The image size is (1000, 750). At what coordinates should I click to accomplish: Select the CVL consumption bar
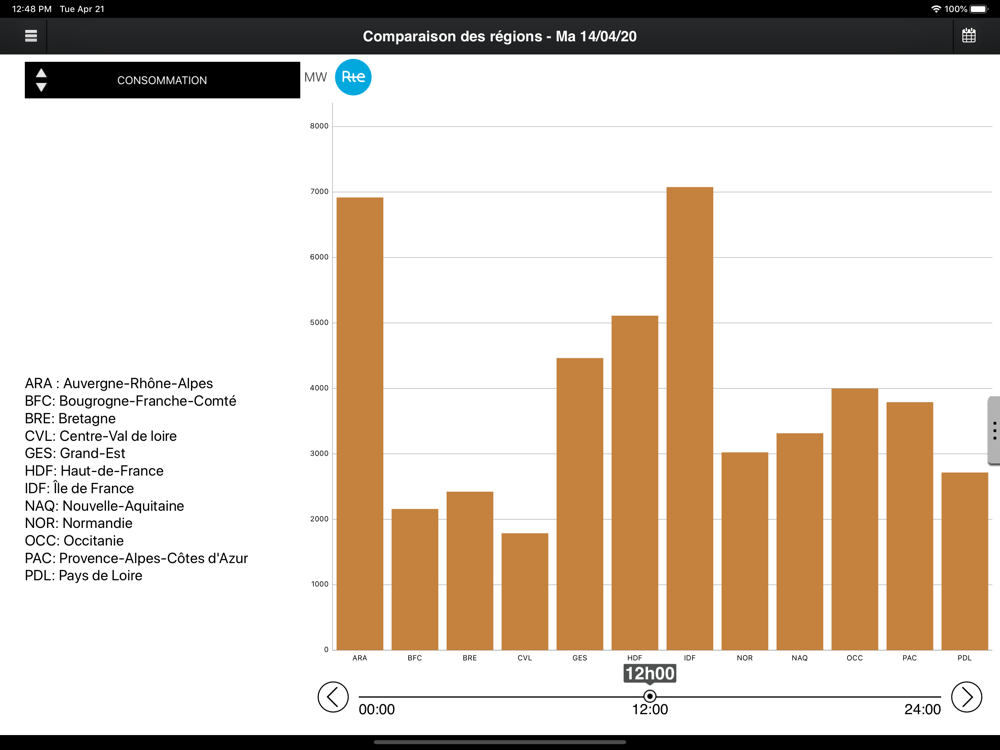coord(524,591)
